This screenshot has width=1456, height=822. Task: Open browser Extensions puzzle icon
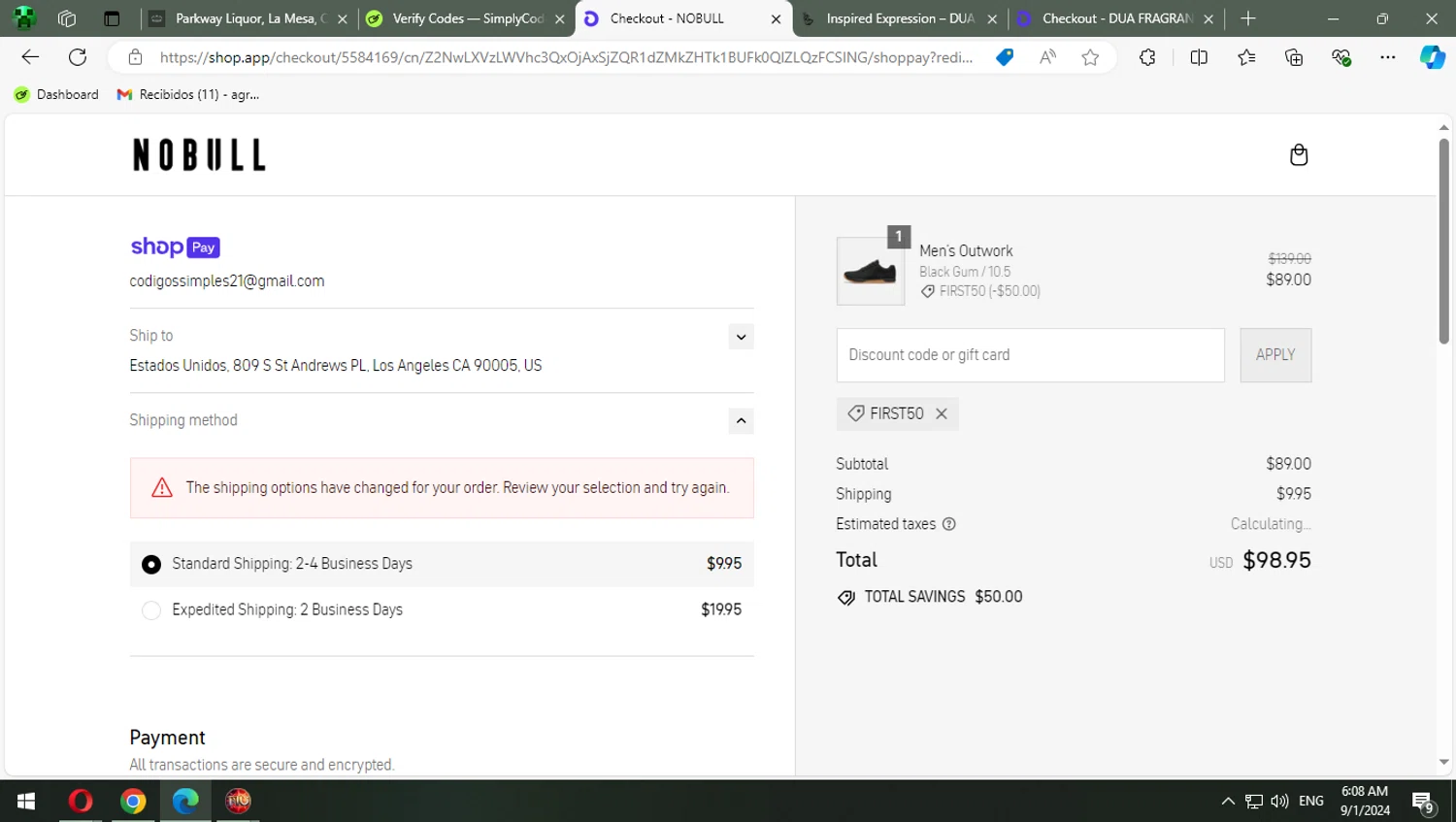1147,57
